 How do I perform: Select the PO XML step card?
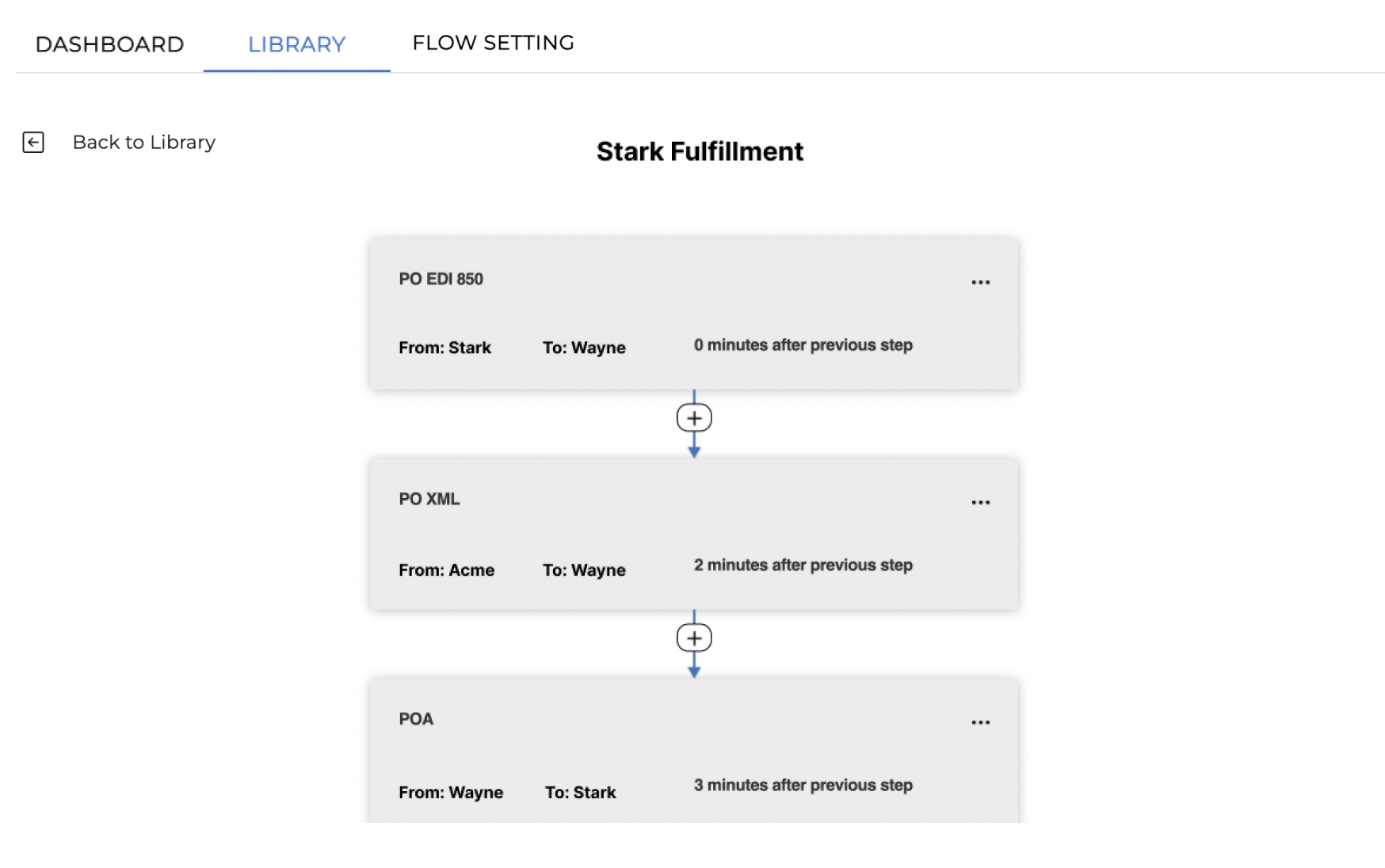coord(694,534)
